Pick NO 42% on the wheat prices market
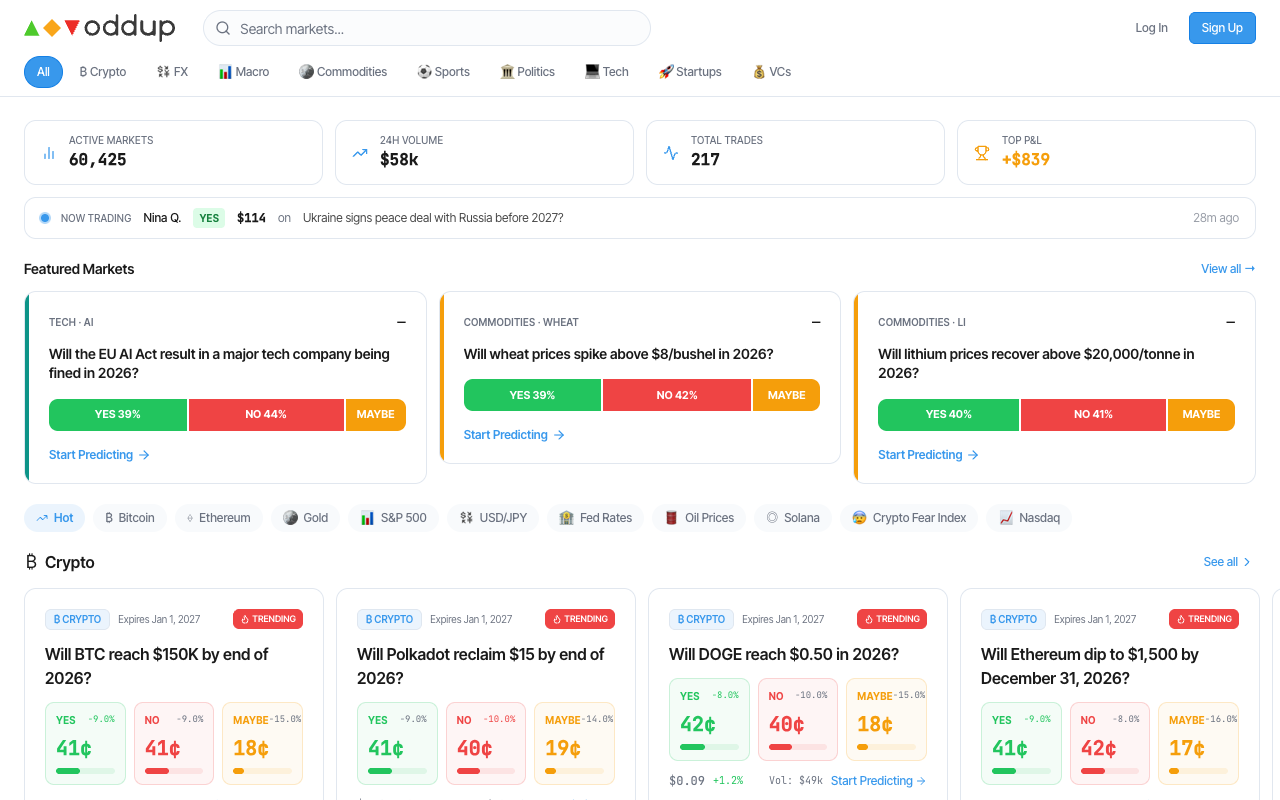 677,395
